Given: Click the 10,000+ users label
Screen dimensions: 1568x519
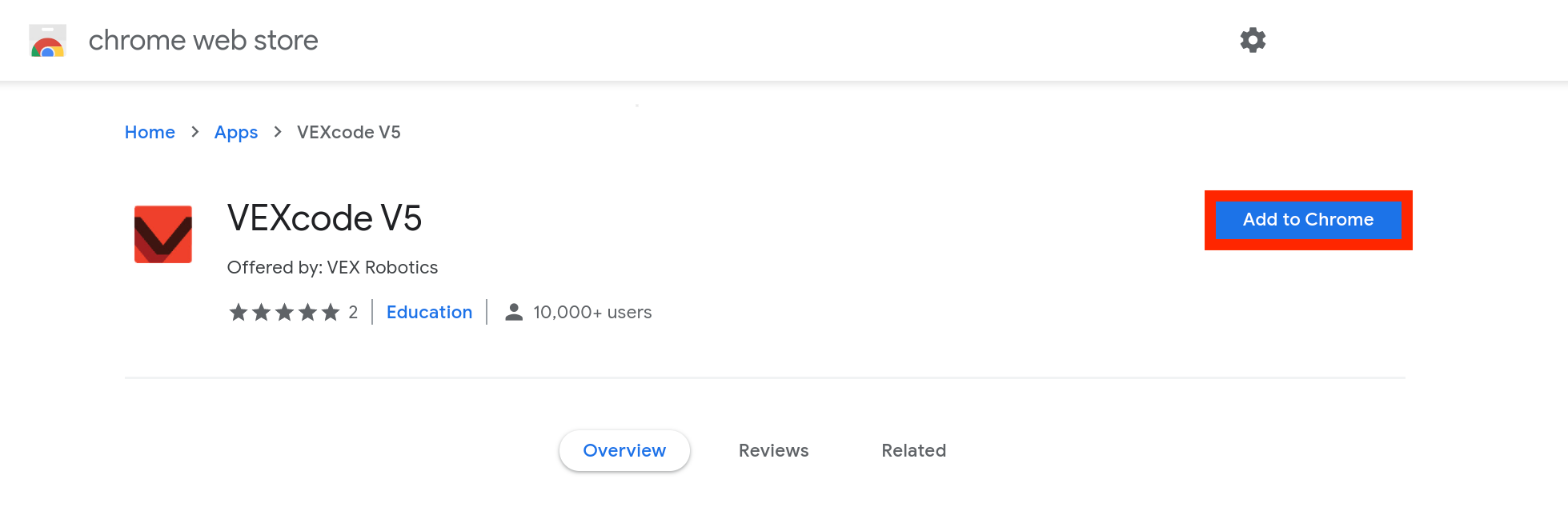Looking at the screenshot, I should pyautogui.click(x=592, y=312).
